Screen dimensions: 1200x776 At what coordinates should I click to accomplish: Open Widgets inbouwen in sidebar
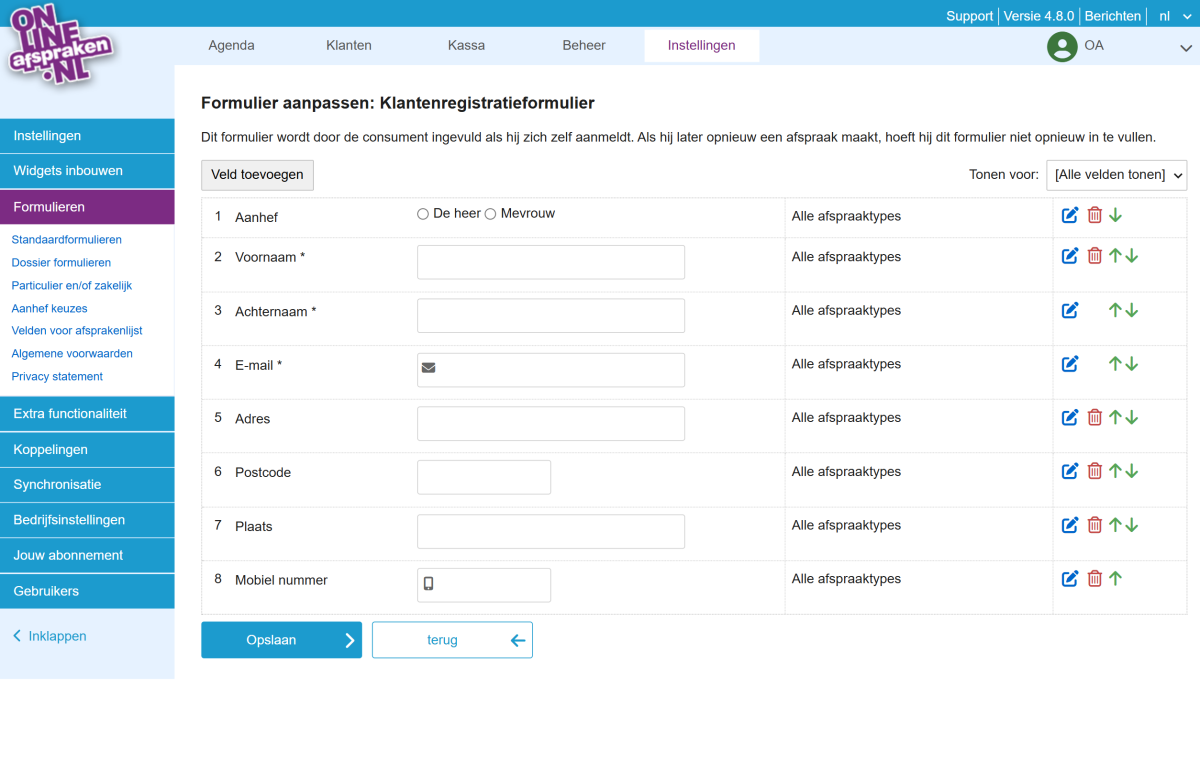[87, 171]
